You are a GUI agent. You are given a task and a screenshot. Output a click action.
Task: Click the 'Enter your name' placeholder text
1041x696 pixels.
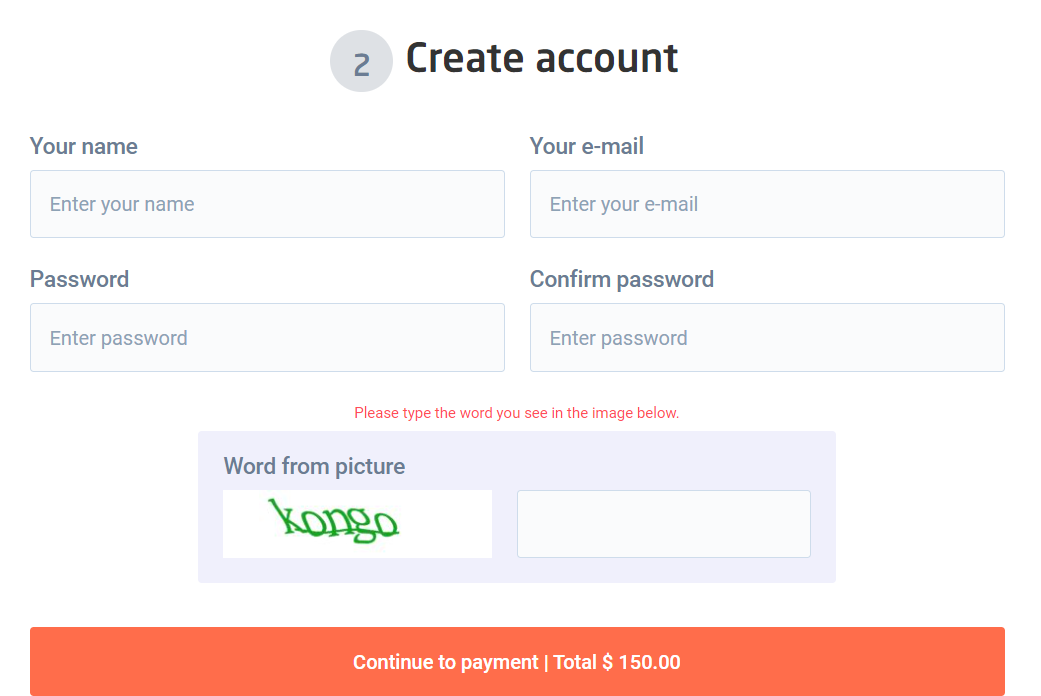pos(122,205)
